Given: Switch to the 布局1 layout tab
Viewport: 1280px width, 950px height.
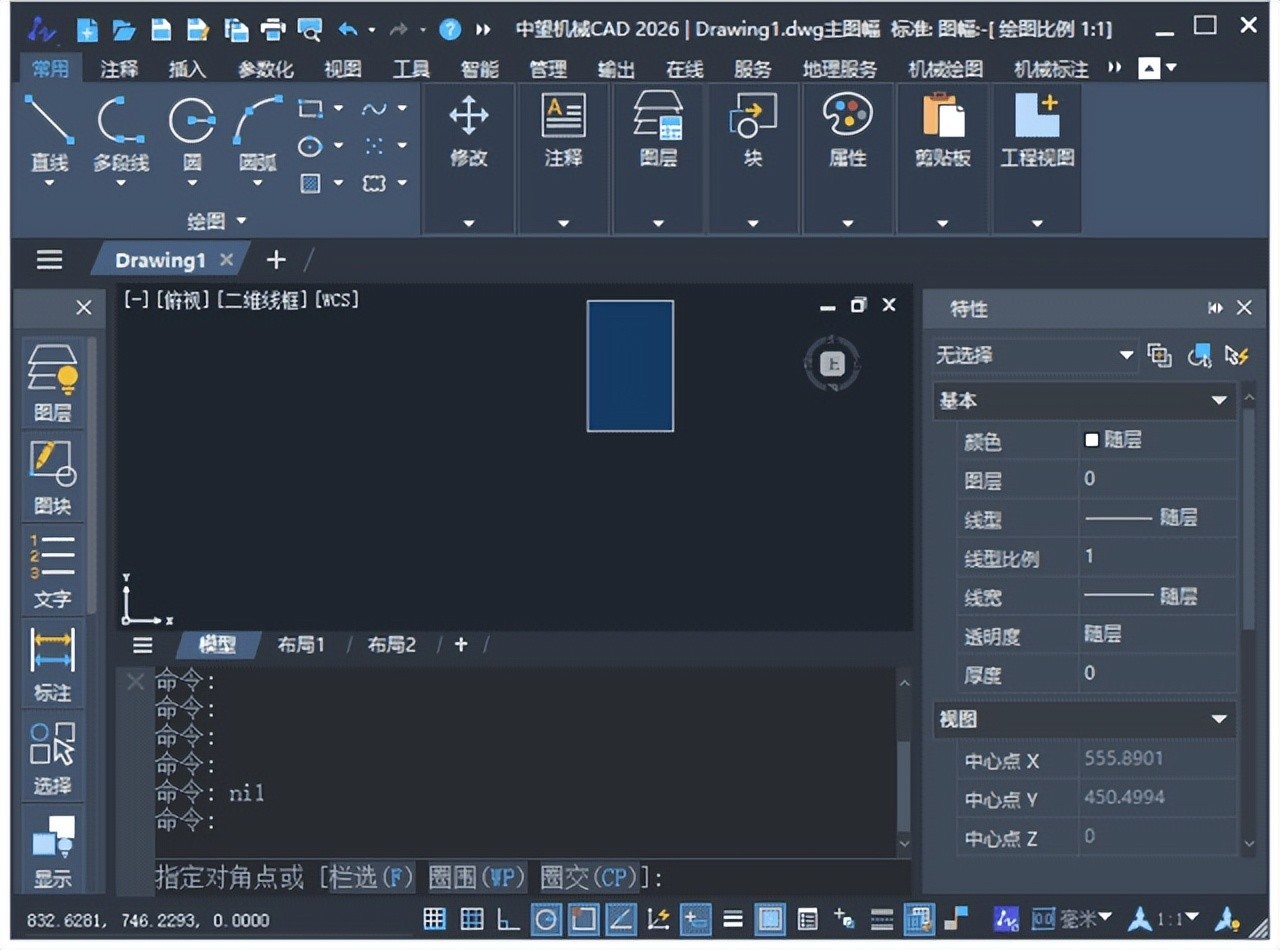Looking at the screenshot, I should [301, 645].
